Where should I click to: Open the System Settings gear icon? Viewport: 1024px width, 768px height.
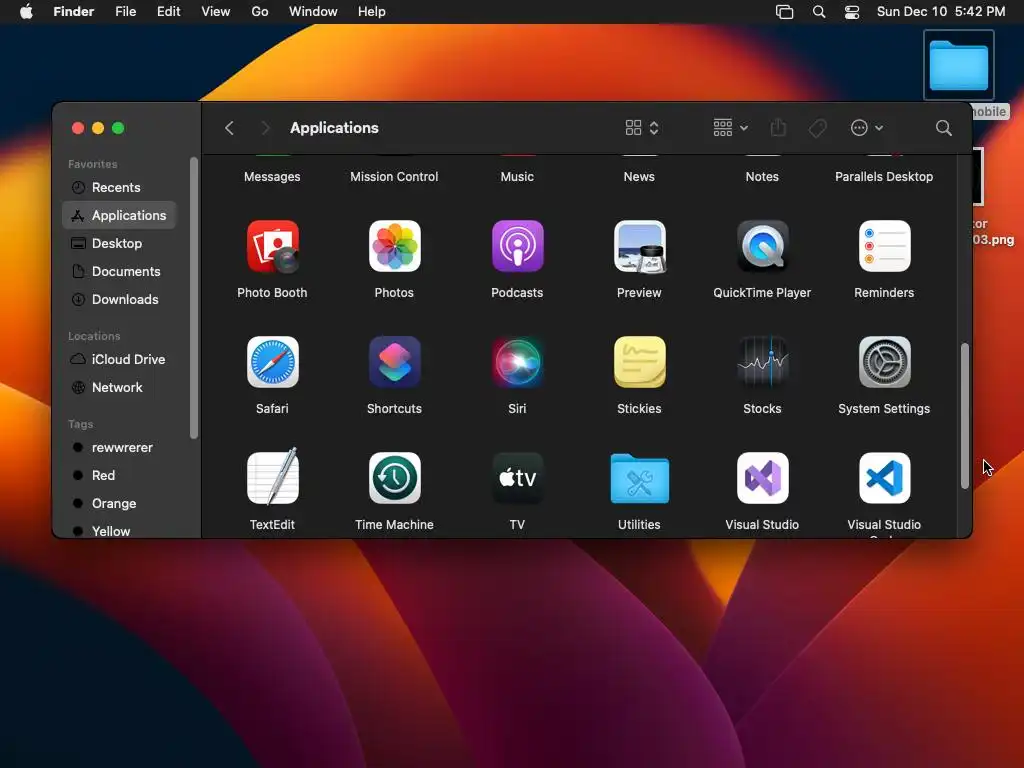point(884,362)
